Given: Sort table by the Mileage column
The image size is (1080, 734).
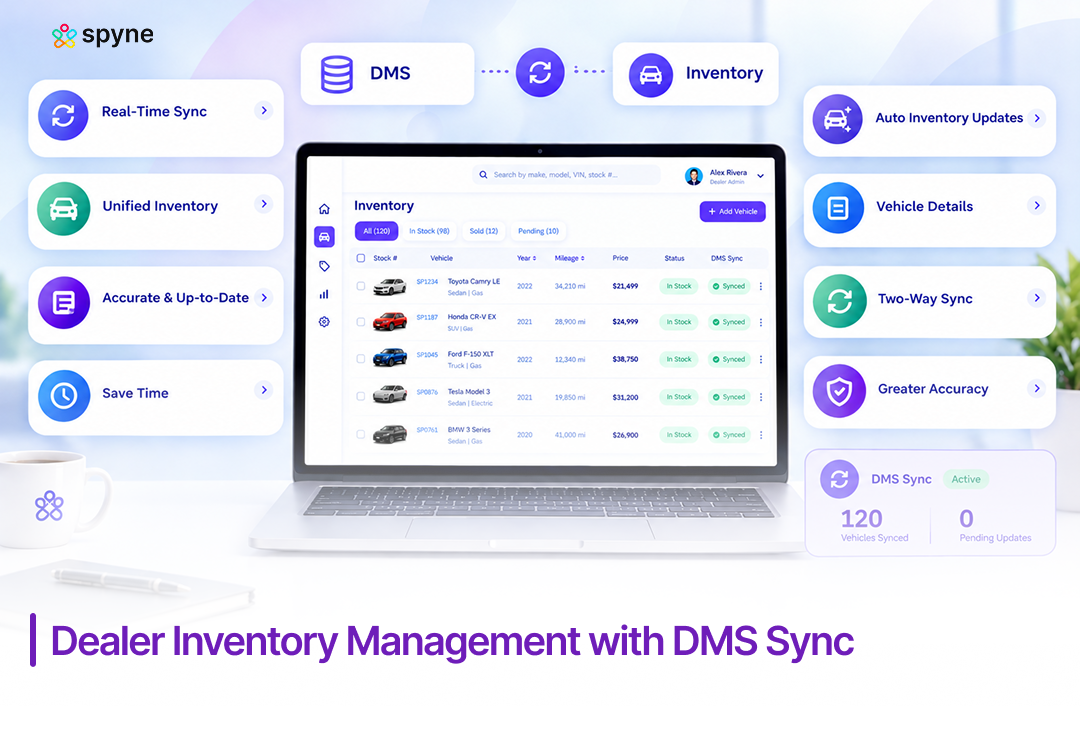Looking at the screenshot, I should coord(570,258).
